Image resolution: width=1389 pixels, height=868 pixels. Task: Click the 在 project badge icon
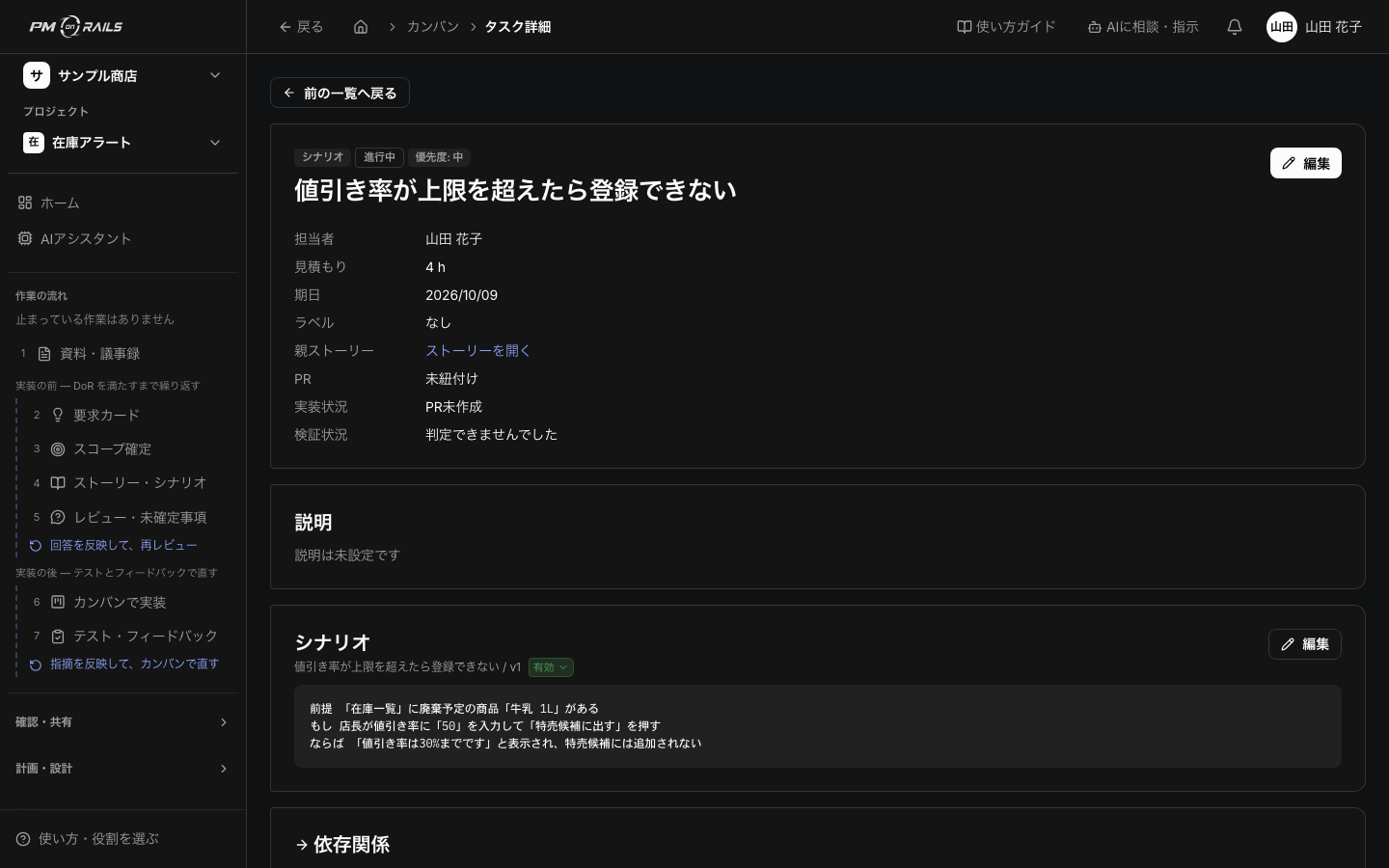(34, 143)
